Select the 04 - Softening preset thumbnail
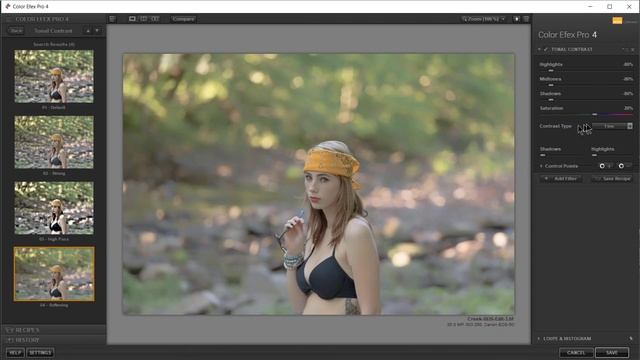The height and width of the screenshot is (360, 640). (x=54, y=273)
